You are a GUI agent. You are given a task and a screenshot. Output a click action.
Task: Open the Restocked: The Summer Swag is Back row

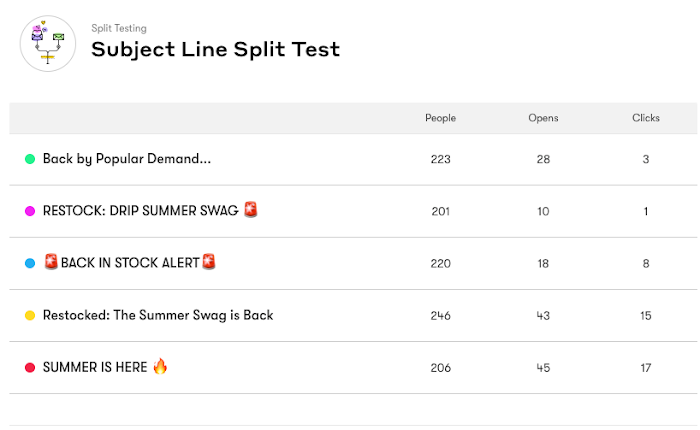tap(158, 315)
